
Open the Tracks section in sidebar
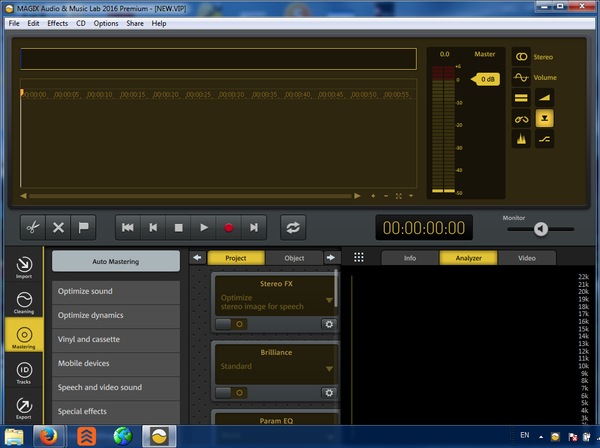pyautogui.click(x=24, y=373)
